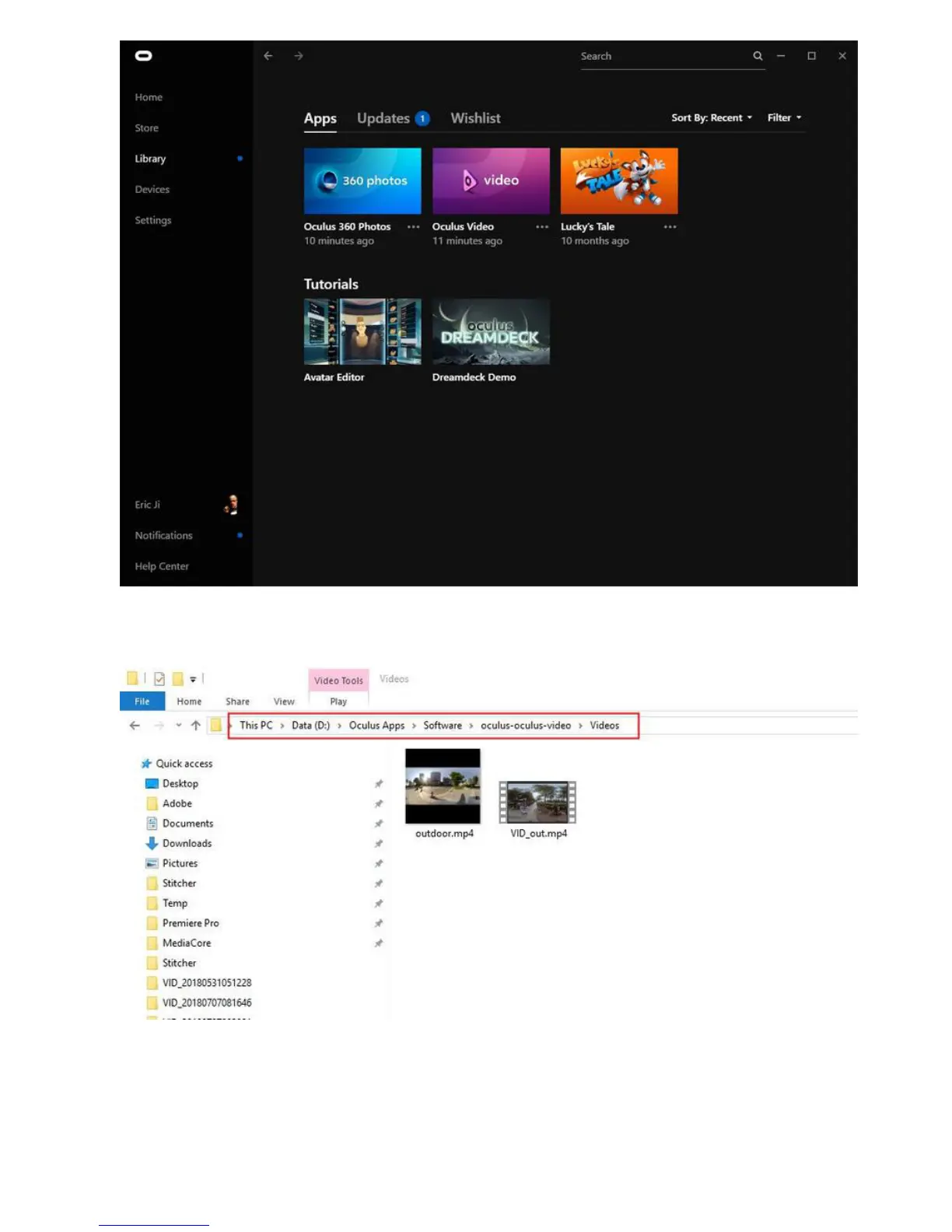Click pin icon next to Desktop
This screenshot has height=1232, width=952.
(x=379, y=784)
